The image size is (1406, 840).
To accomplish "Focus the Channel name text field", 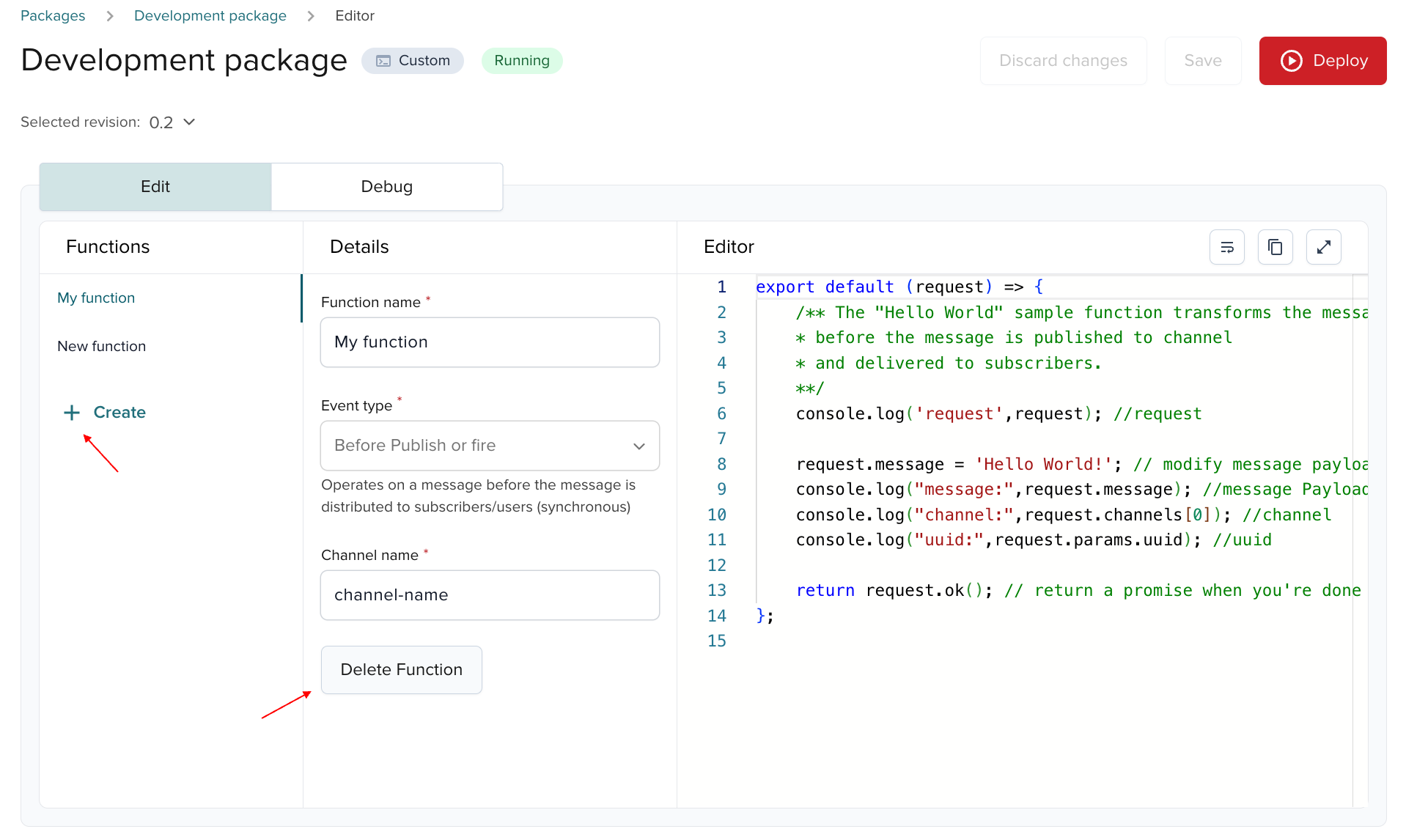I will (489, 595).
